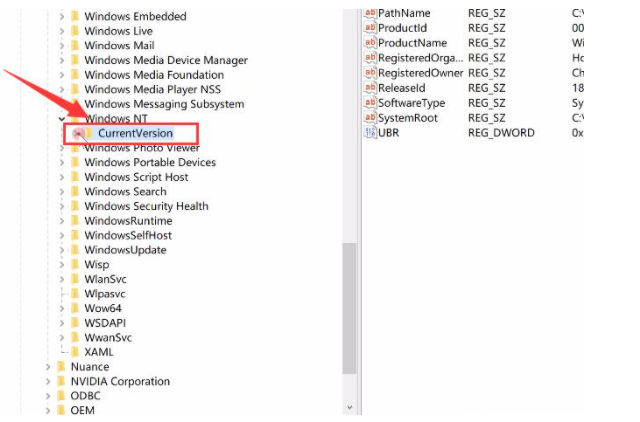This screenshot has height=422, width=640.
Task: Select the CurrentVersion key
Action: point(135,133)
